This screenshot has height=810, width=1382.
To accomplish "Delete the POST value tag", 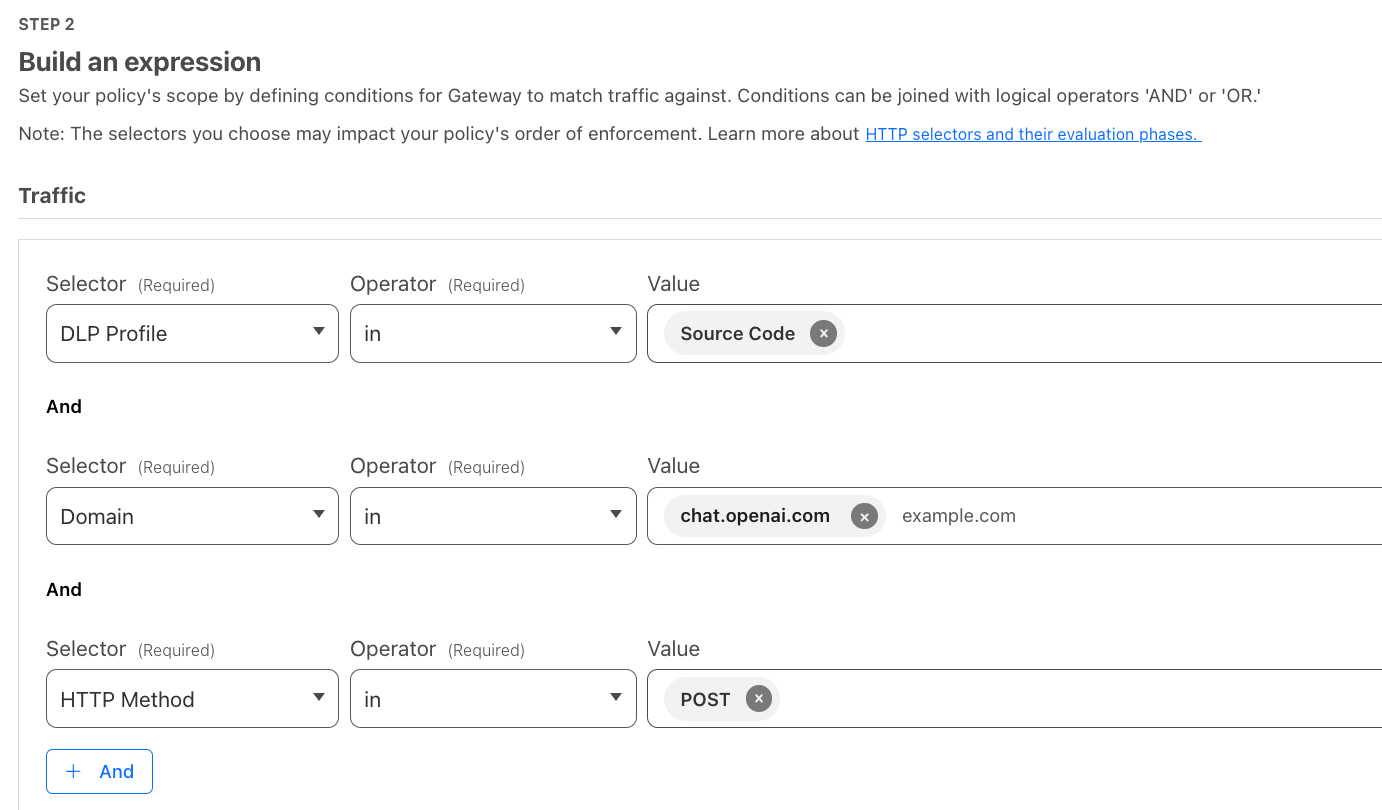I will point(759,699).
